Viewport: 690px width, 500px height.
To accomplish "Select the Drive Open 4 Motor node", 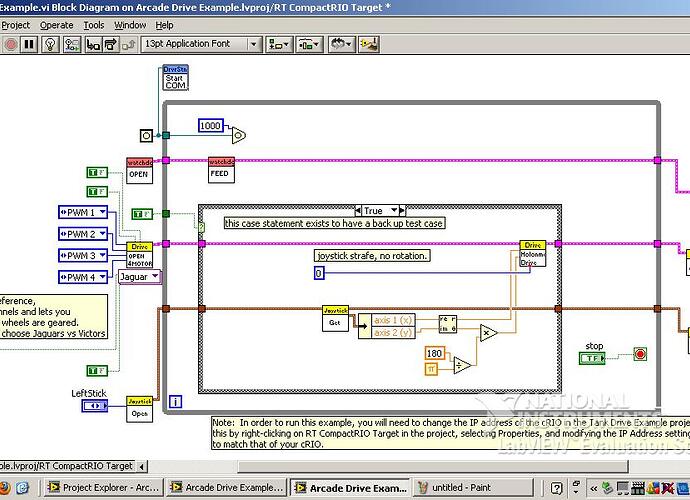I will [x=139, y=255].
